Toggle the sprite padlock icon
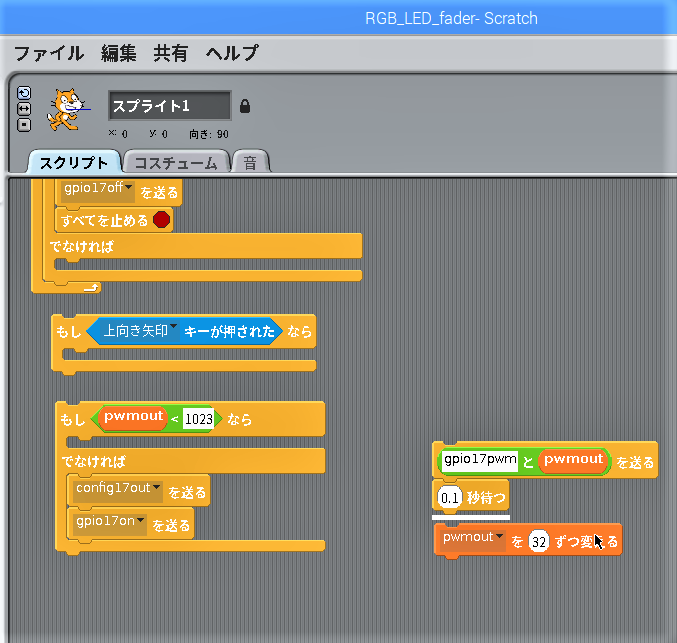This screenshot has width=677, height=643. coord(245,106)
